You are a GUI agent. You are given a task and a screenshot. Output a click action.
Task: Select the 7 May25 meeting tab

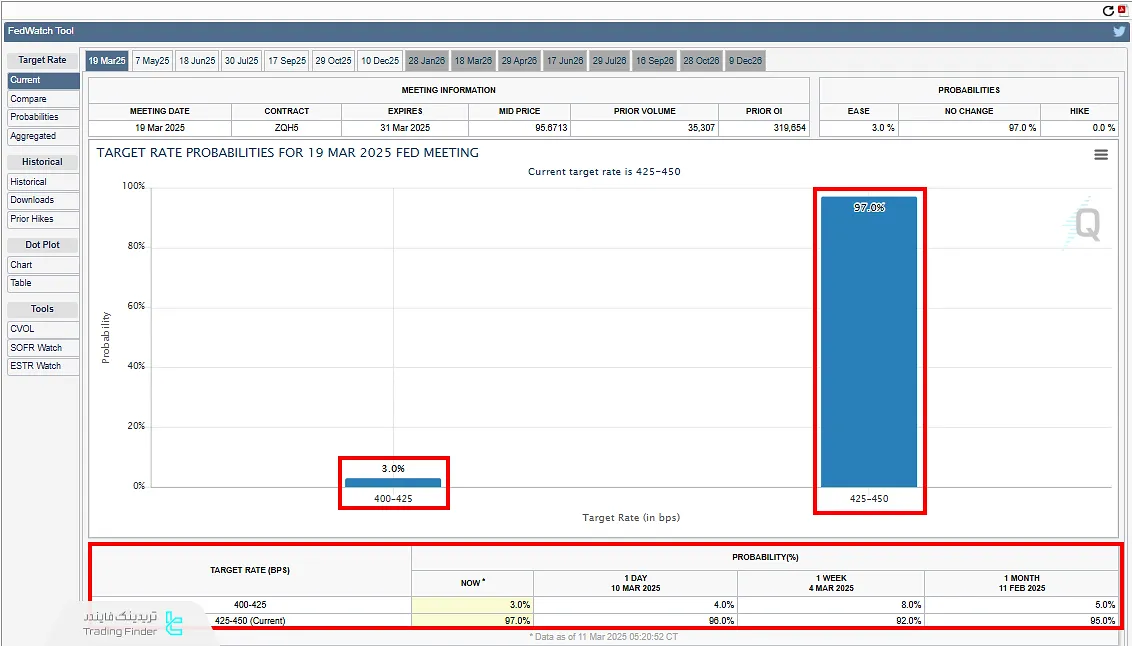click(152, 61)
